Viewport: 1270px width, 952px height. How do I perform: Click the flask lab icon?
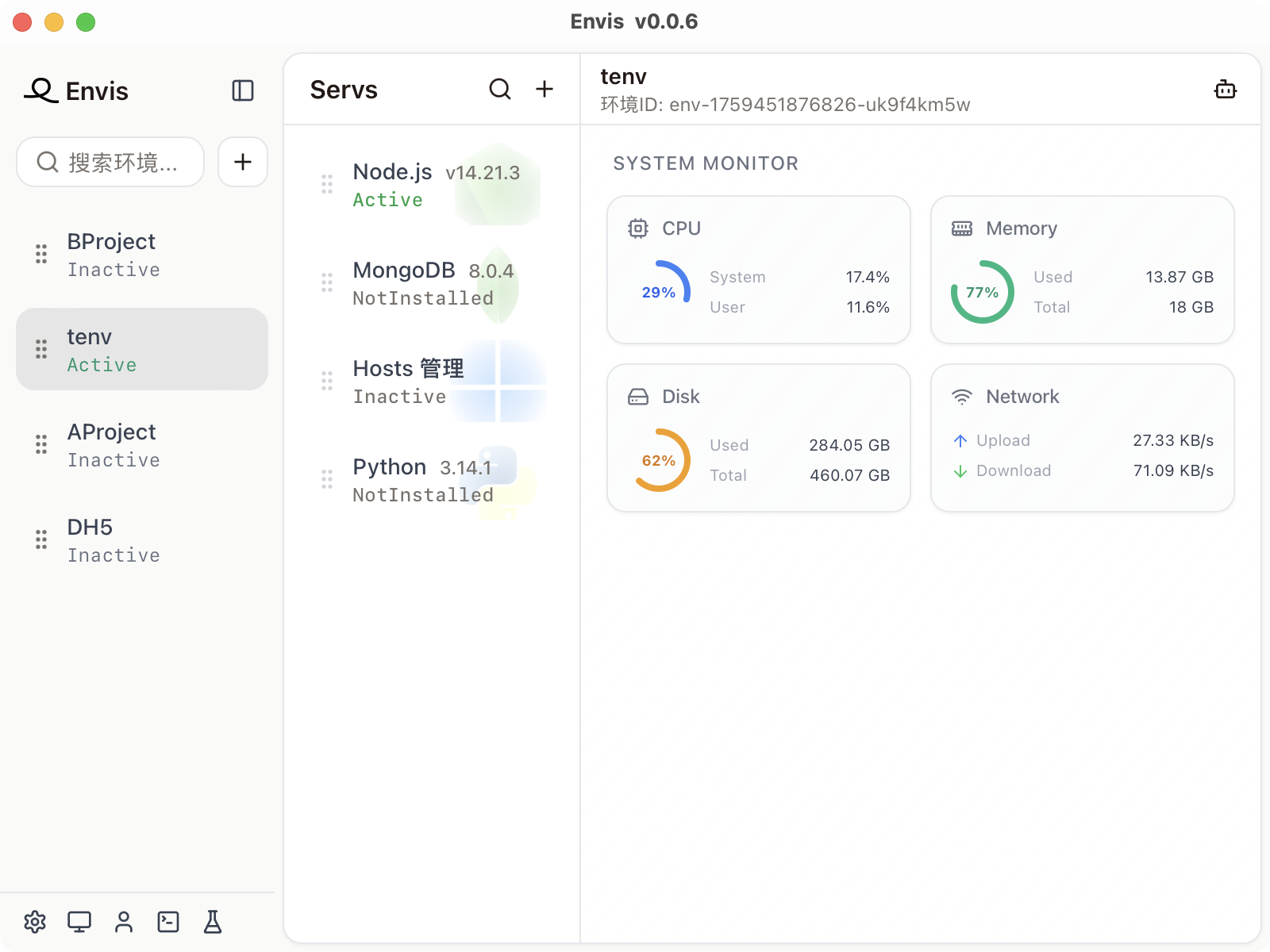point(213,922)
